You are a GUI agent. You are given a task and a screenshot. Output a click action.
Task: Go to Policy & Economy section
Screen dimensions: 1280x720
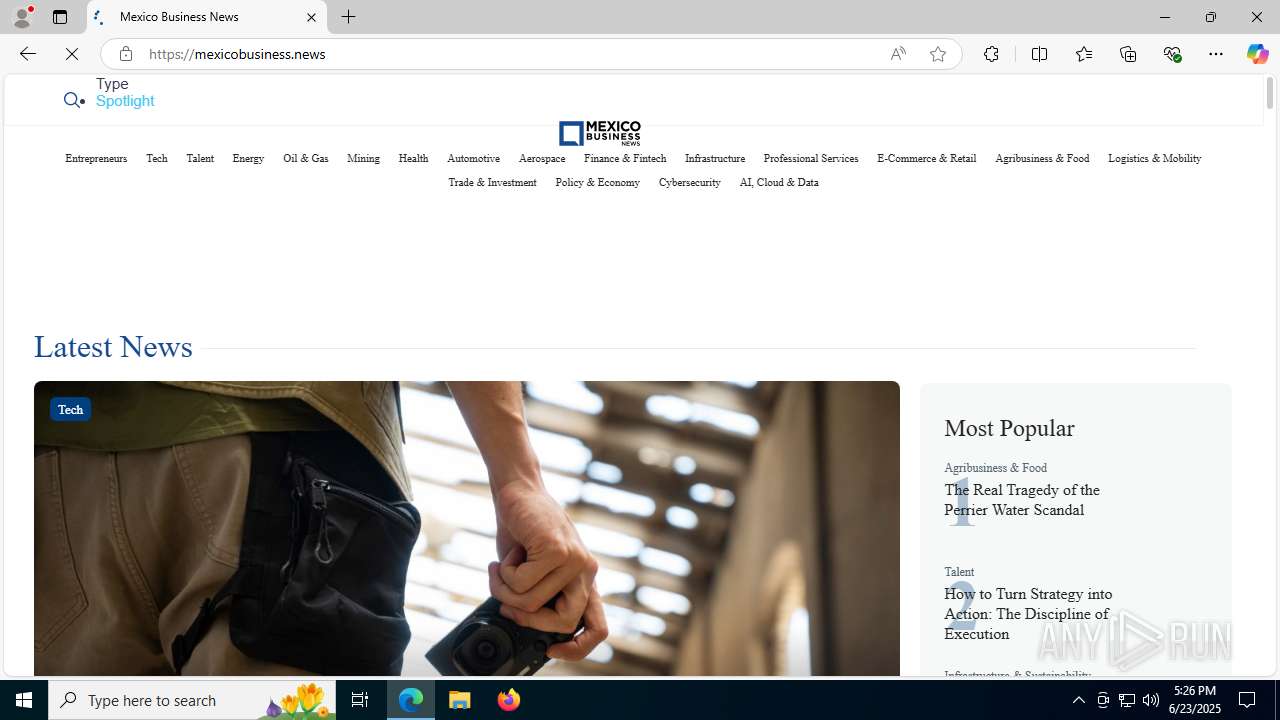click(597, 183)
